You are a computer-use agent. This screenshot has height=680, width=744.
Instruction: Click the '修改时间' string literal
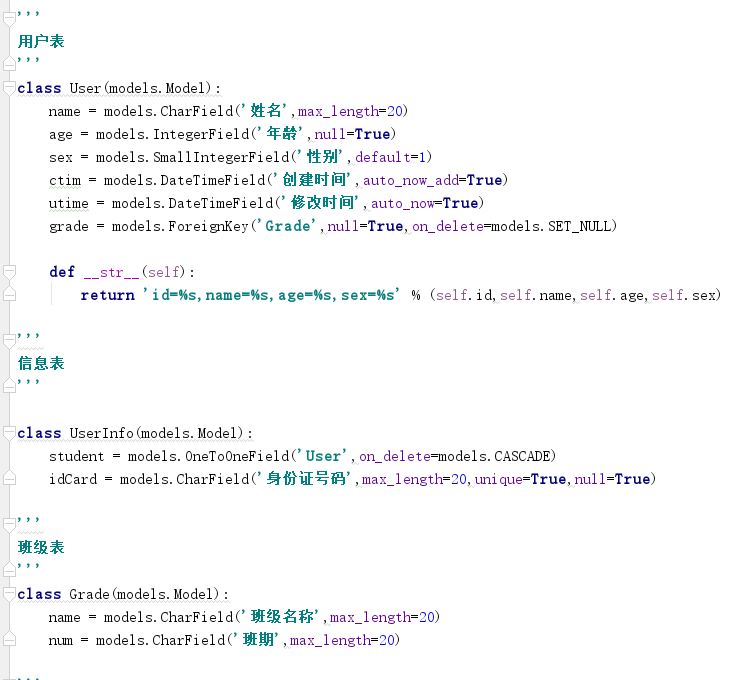[x=322, y=202]
